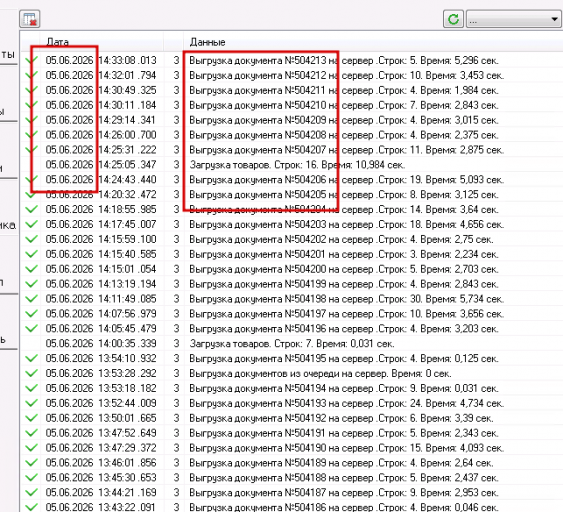Select row for document №504207
The height and width of the screenshot is (512, 563).
coord(292,150)
